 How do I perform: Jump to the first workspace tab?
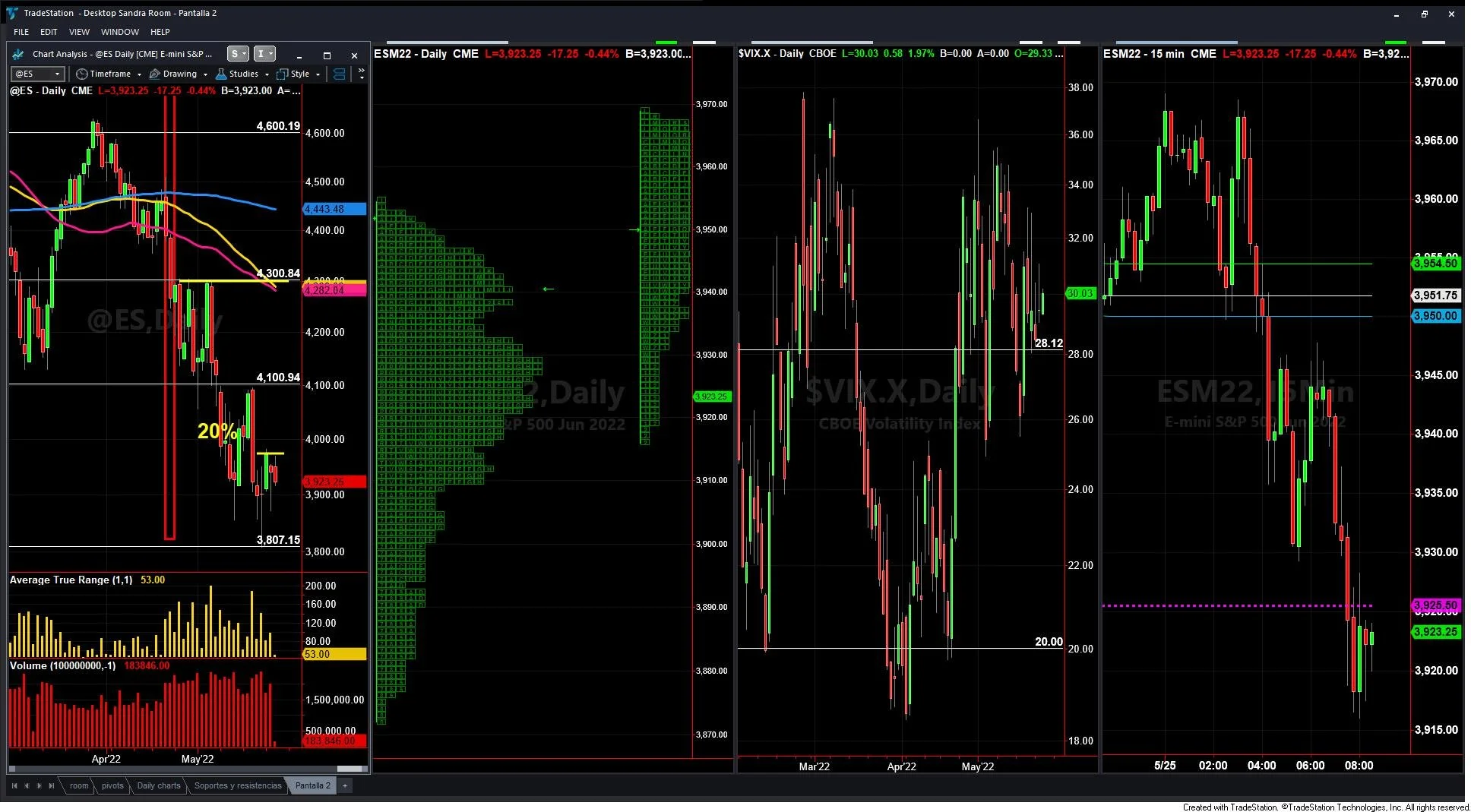pyautogui.click(x=14, y=785)
